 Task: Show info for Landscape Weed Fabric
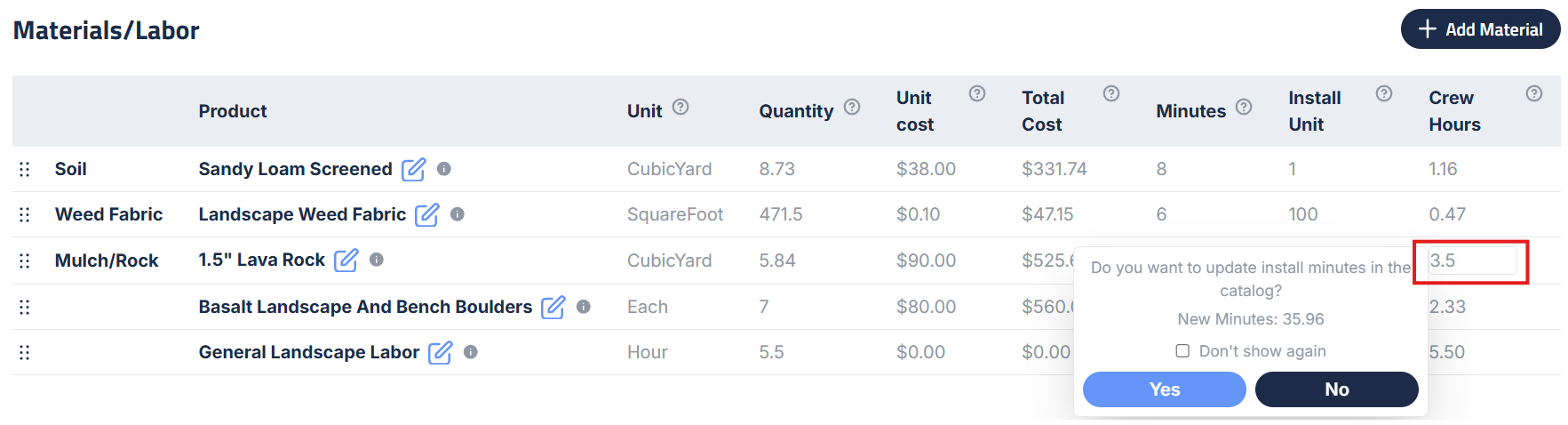tap(458, 214)
